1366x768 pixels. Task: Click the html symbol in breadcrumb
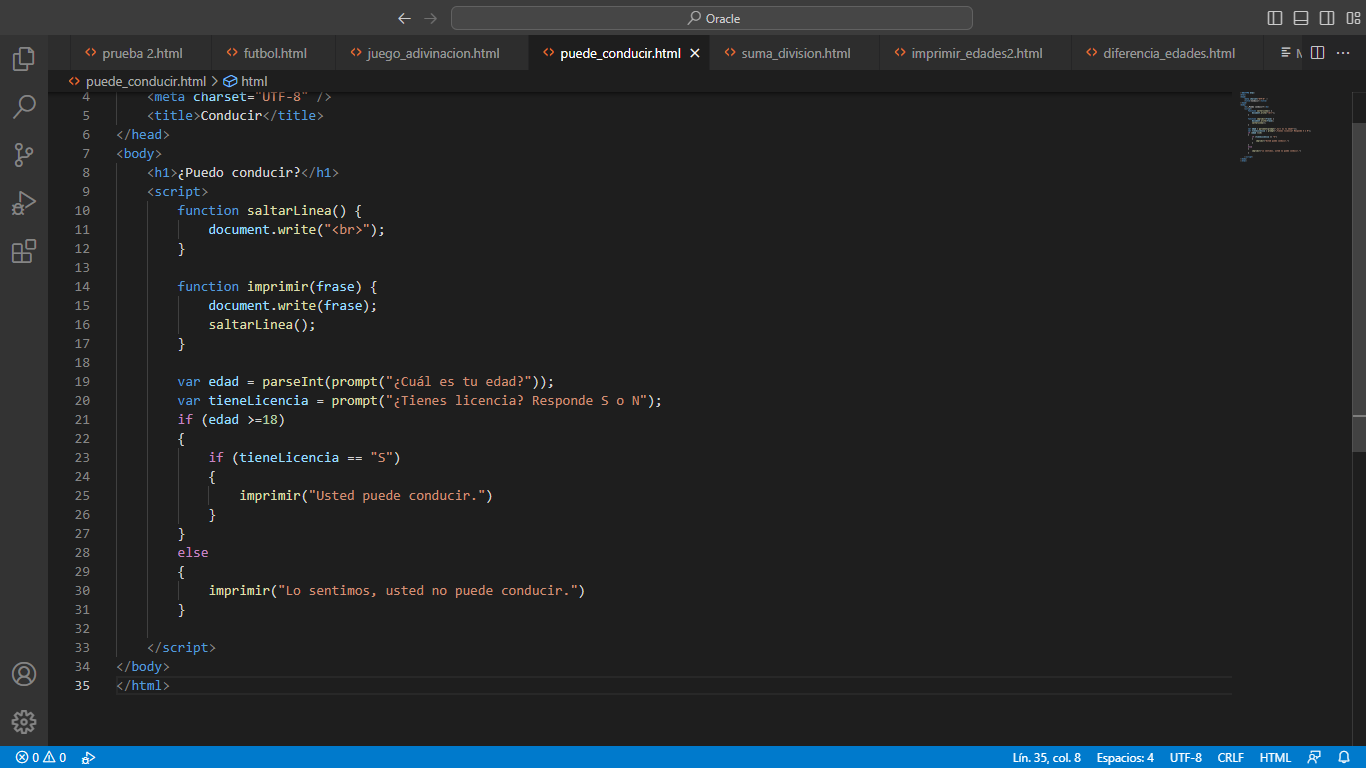[x=254, y=81]
